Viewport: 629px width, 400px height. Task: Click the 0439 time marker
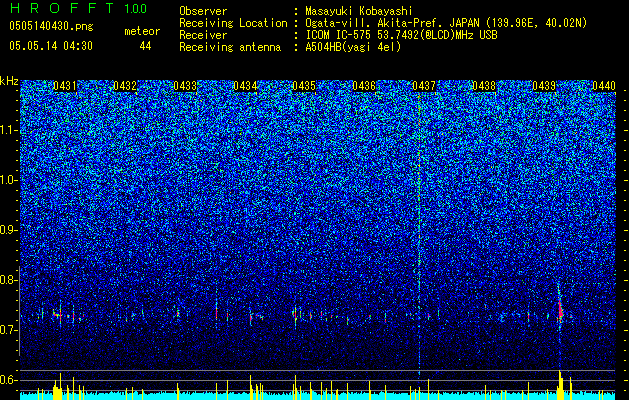(x=544, y=86)
